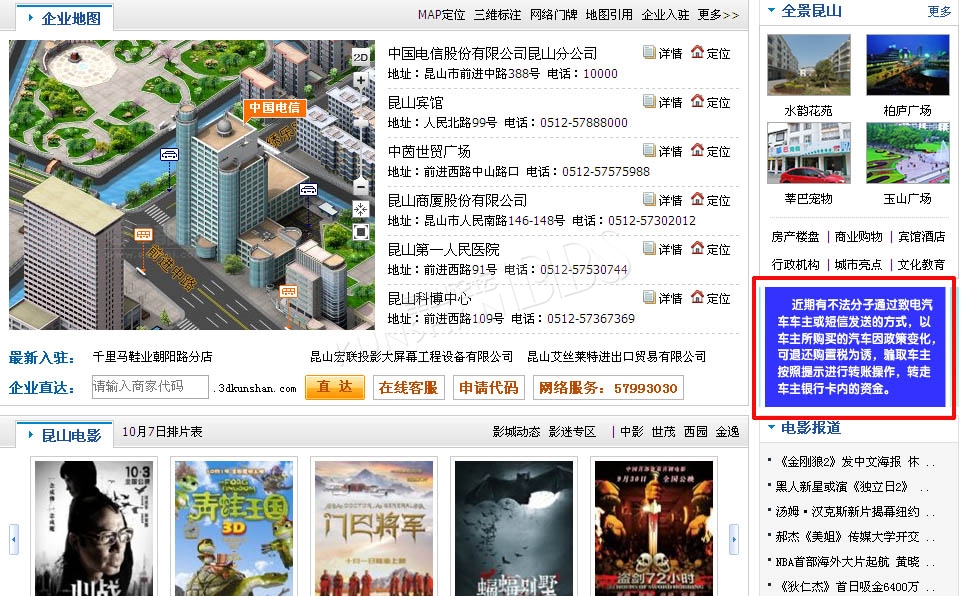Zoom out on the 3D map
964x596 pixels.
click(x=361, y=186)
